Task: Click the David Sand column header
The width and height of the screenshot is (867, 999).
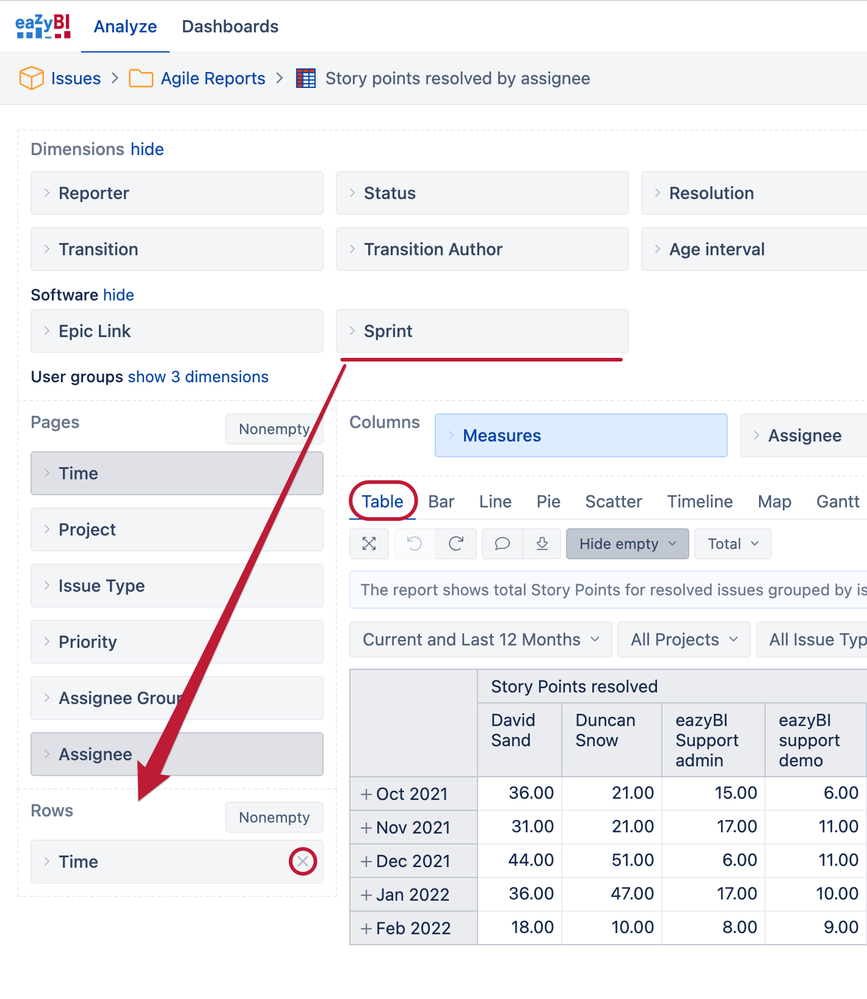Action: pos(519,740)
